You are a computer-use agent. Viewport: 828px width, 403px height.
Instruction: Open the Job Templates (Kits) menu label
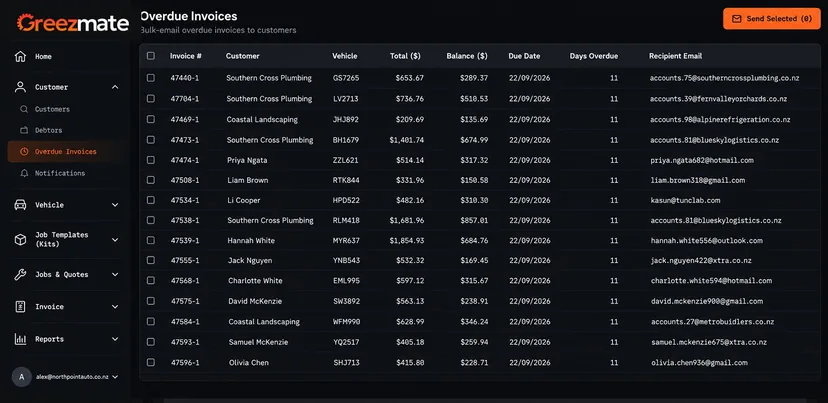point(62,240)
